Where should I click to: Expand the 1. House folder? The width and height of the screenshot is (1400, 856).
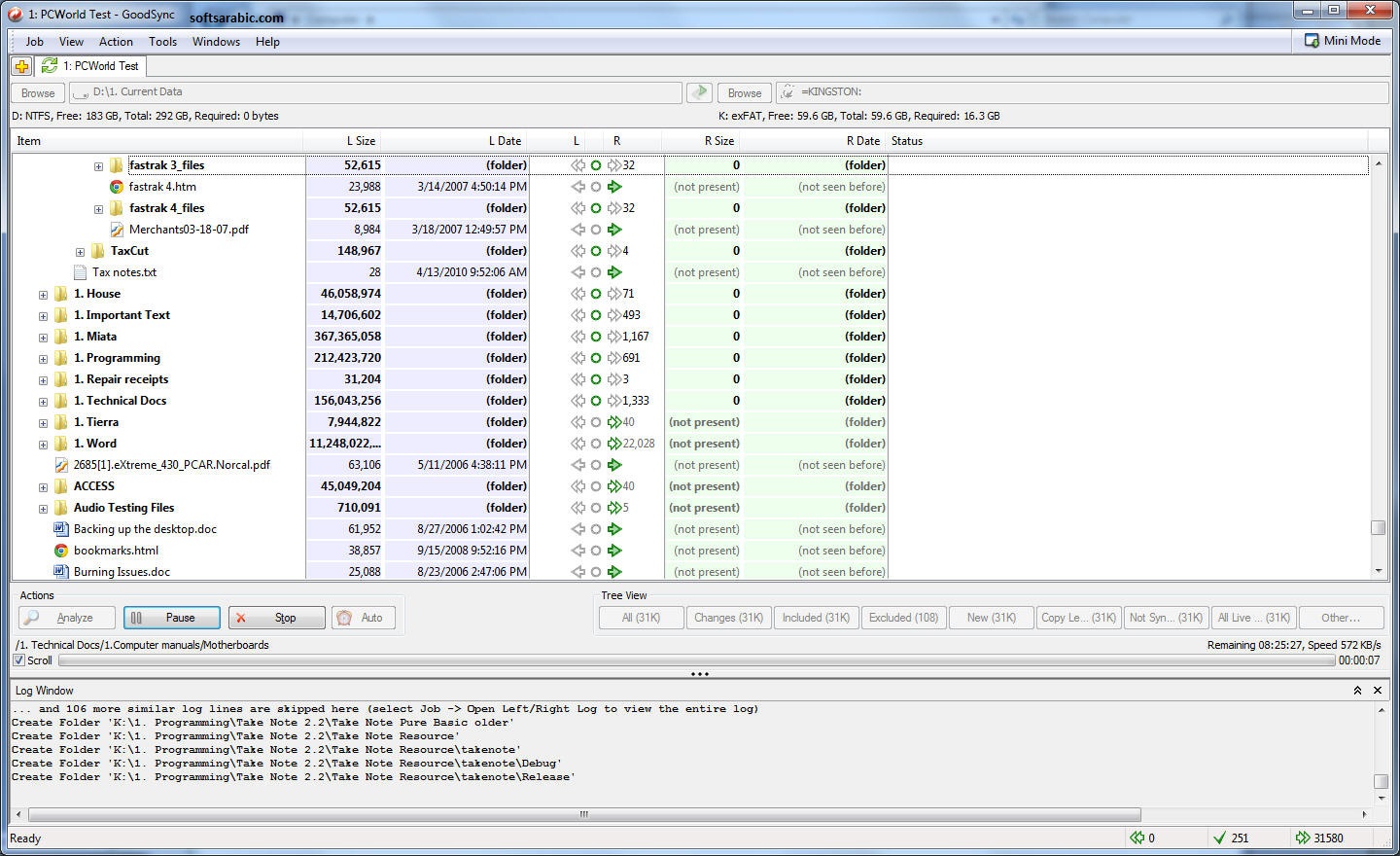pos(43,295)
